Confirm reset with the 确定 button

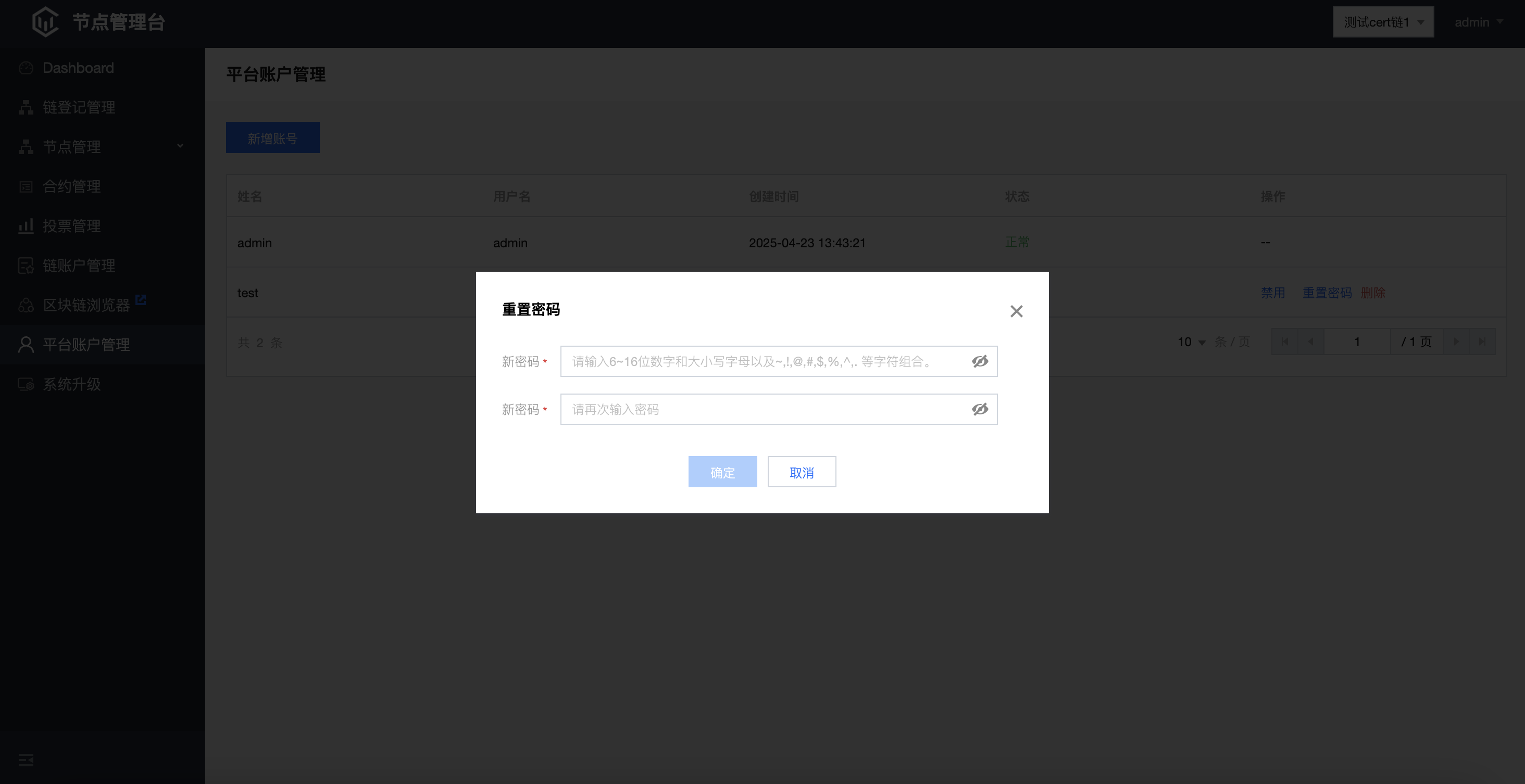[x=722, y=472]
